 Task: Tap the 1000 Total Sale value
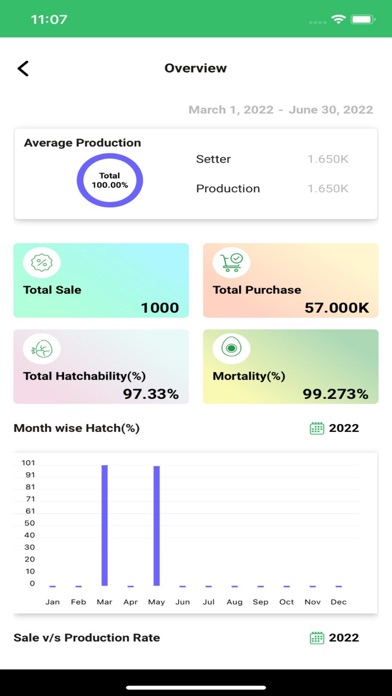click(x=160, y=308)
